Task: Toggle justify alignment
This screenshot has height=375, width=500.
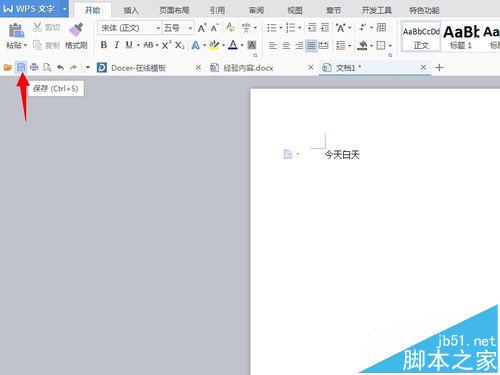Action: point(311,45)
